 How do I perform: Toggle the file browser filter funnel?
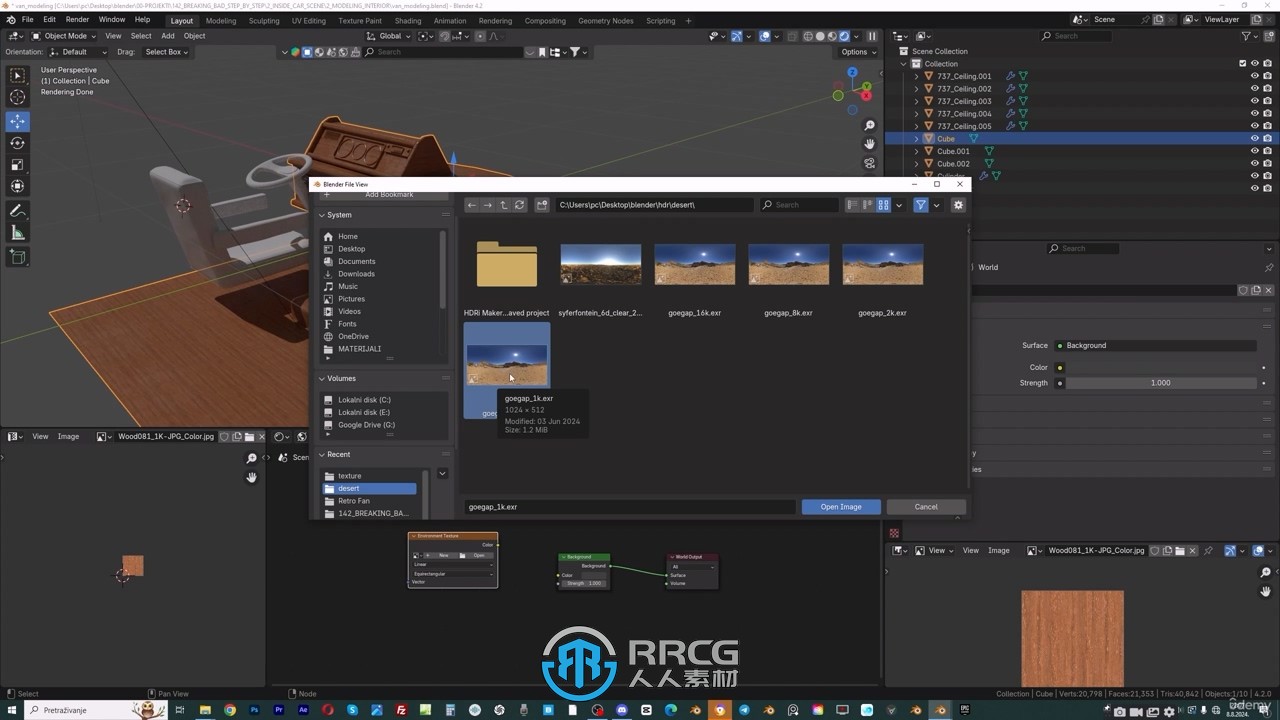click(921, 205)
